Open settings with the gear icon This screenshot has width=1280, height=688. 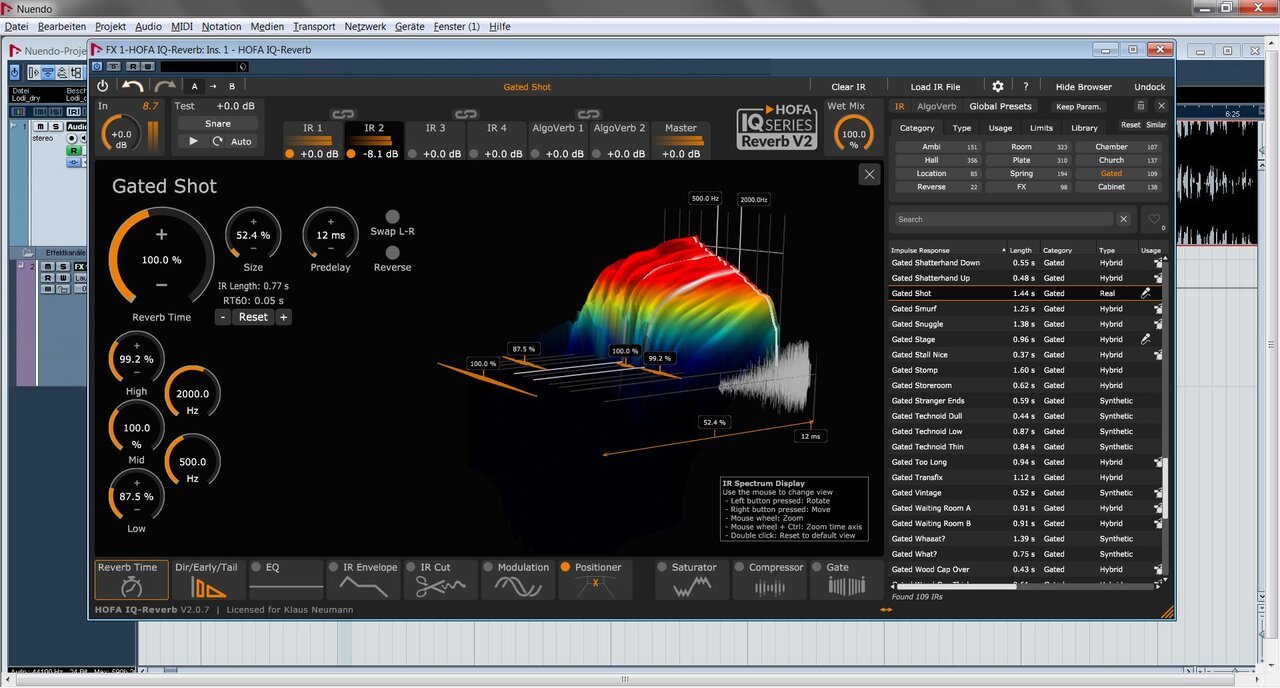pos(997,87)
